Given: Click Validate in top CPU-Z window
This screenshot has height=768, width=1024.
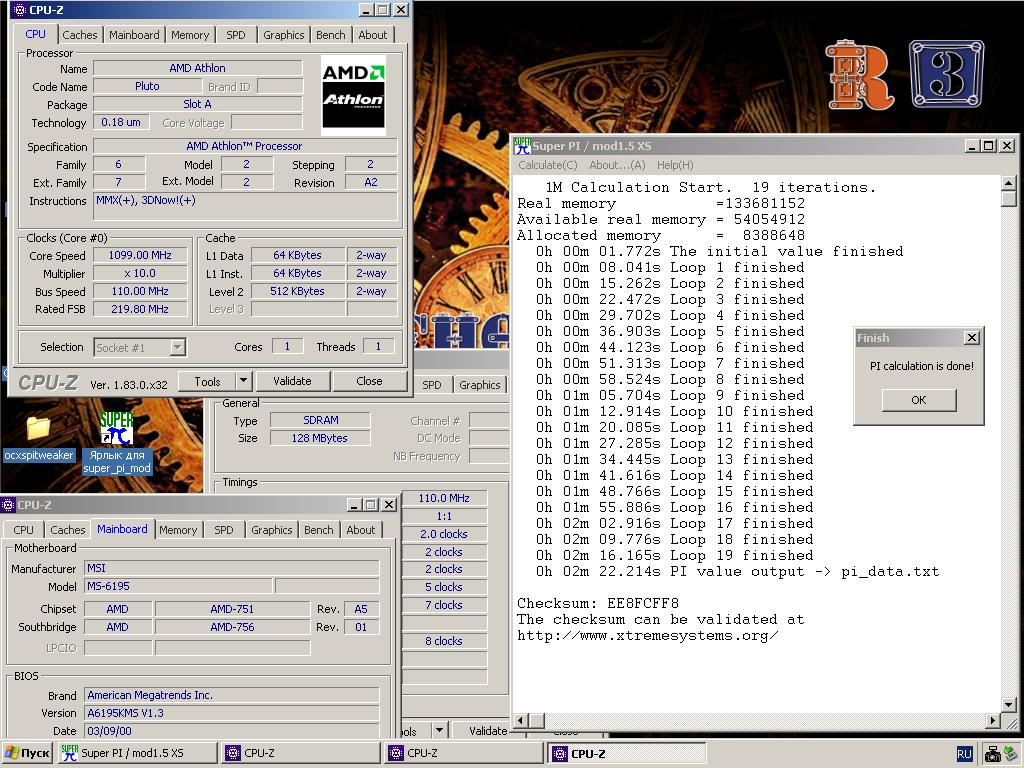Looking at the screenshot, I should coord(292,381).
